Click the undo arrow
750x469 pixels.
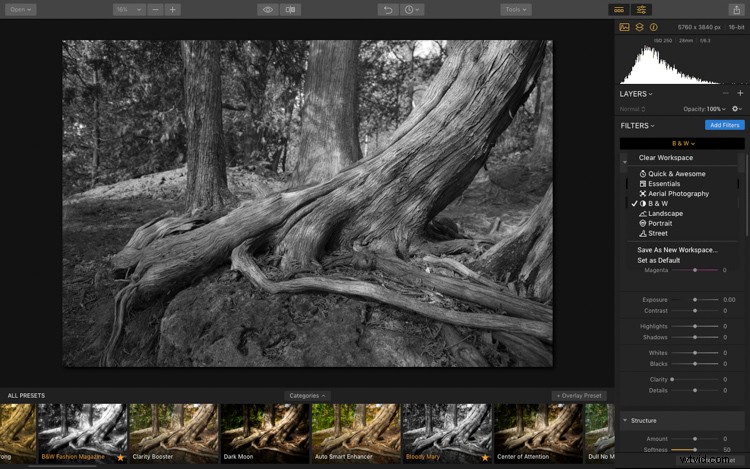(388, 10)
